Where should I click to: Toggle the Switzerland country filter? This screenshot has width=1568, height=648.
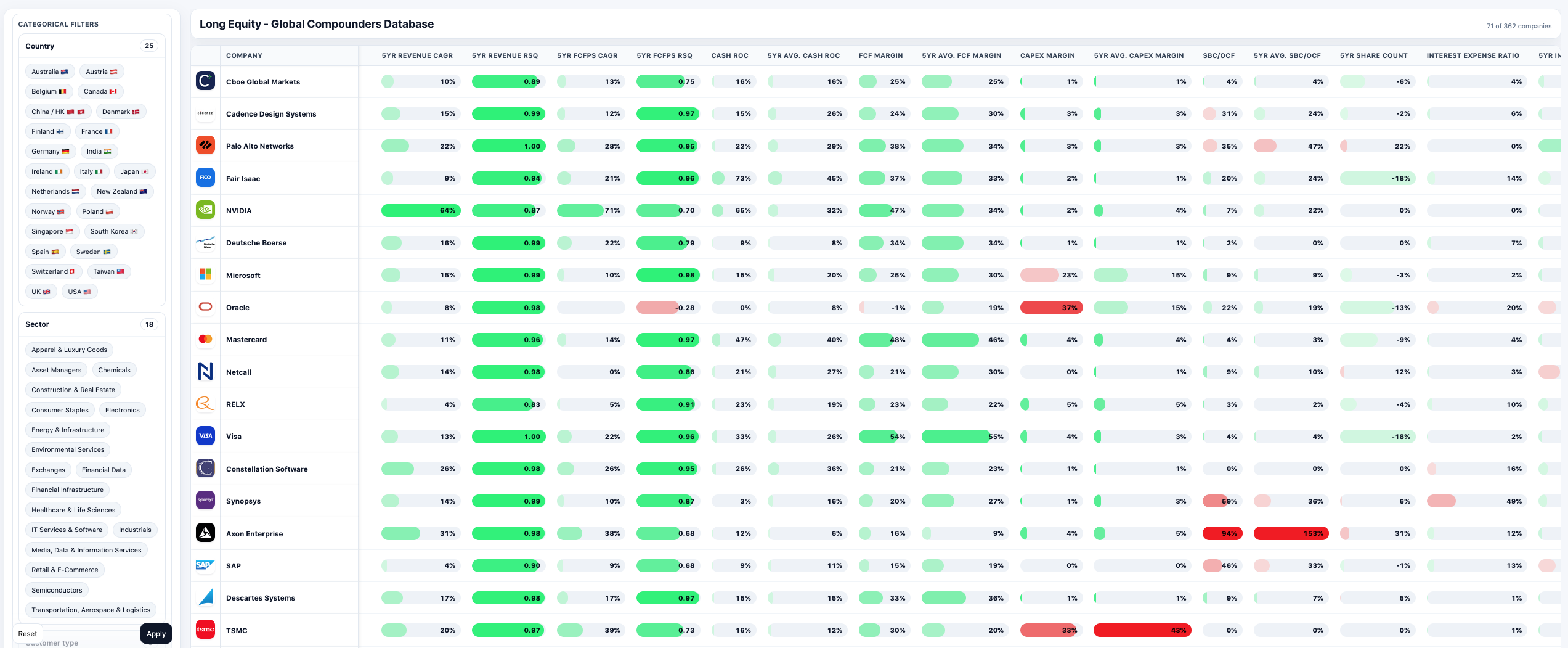(x=53, y=271)
